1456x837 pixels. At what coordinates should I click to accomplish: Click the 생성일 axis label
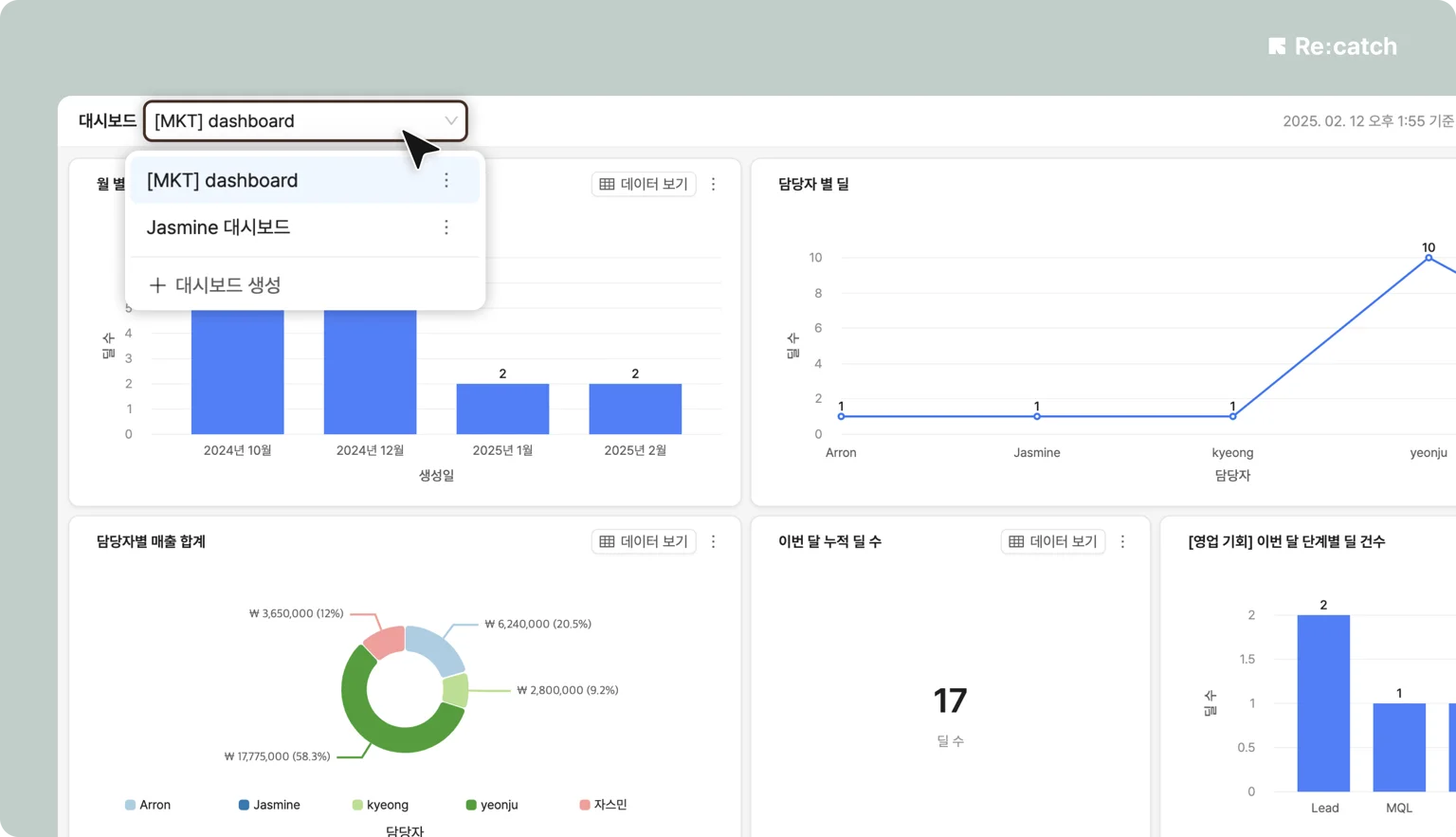436,475
